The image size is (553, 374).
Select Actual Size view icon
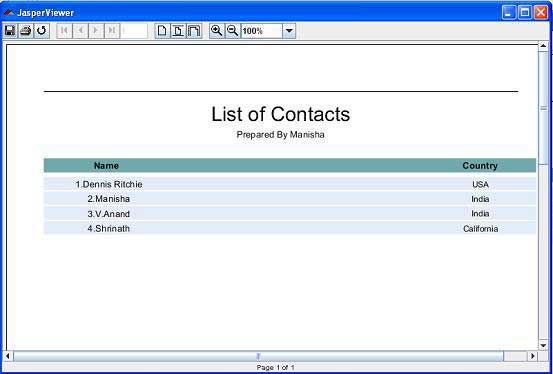(162, 31)
